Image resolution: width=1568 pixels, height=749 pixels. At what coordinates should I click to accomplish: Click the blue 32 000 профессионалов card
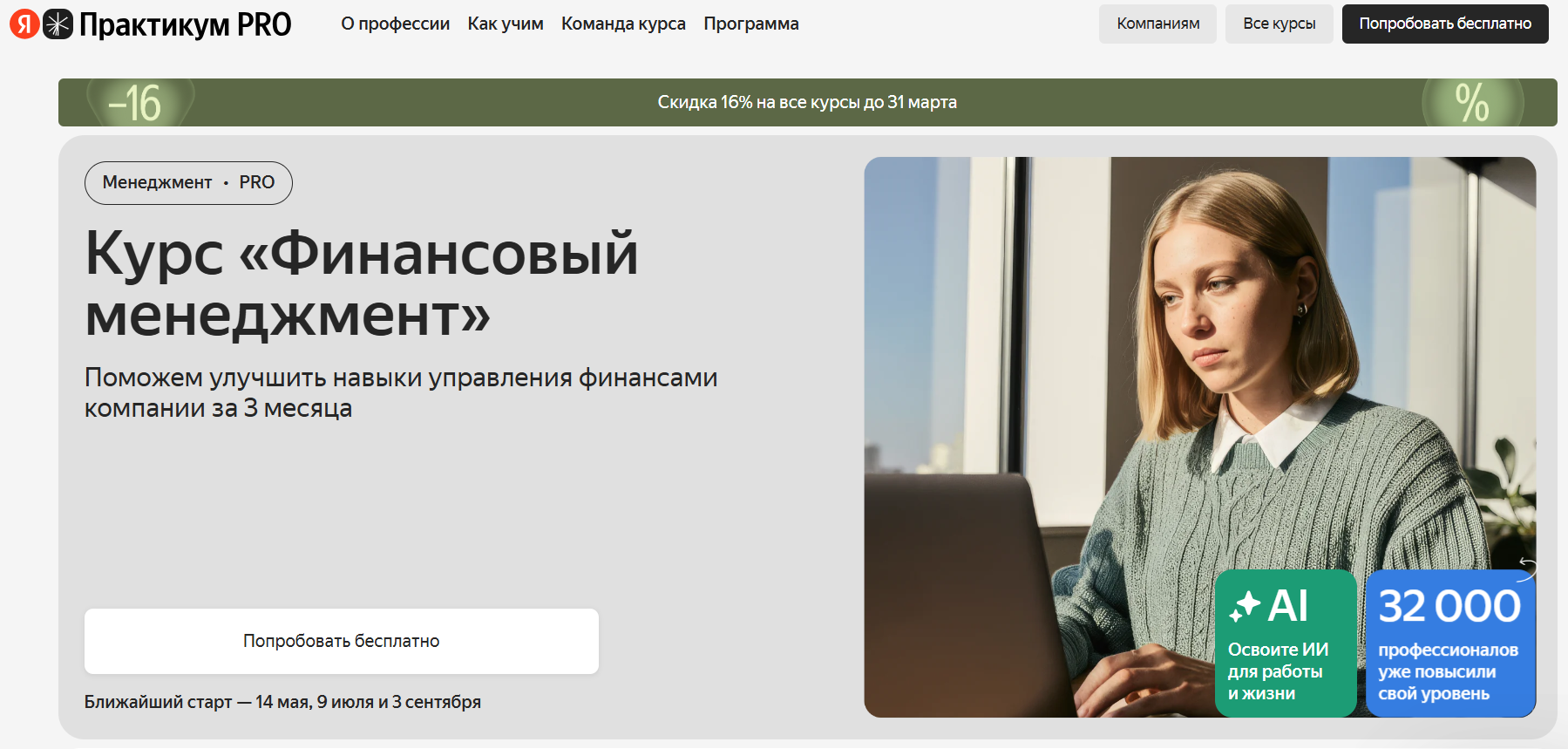pyautogui.click(x=1450, y=643)
